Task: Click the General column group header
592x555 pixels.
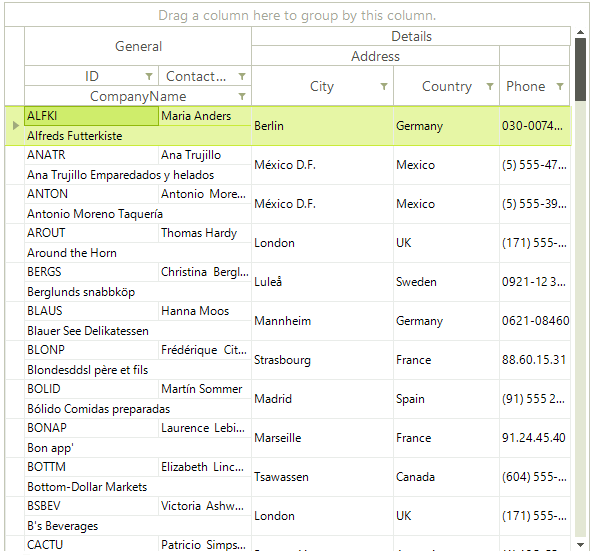Action: pyautogui.click(x=138, y=46)
